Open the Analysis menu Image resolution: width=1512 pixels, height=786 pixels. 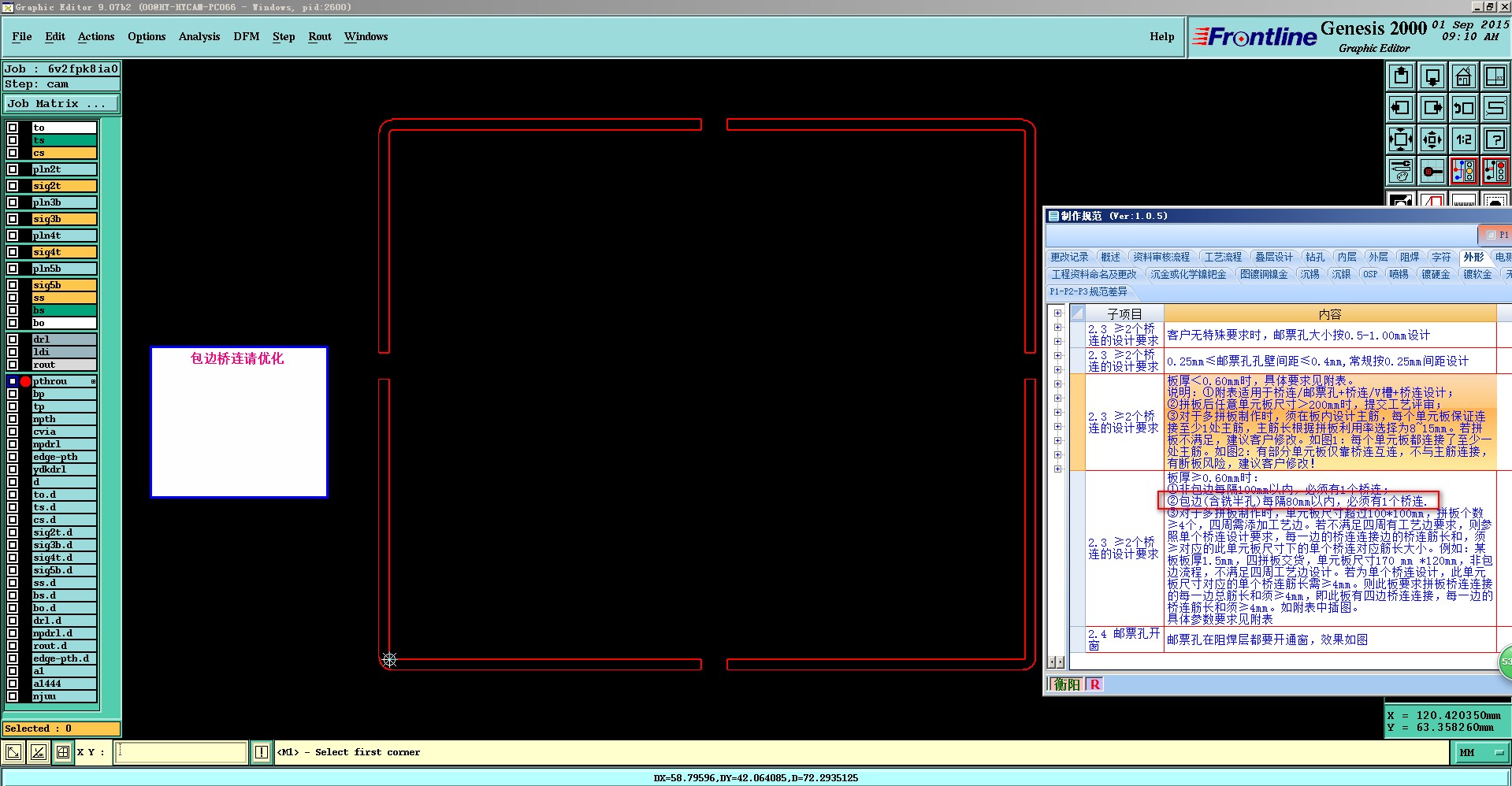click(x=199, y=36)
